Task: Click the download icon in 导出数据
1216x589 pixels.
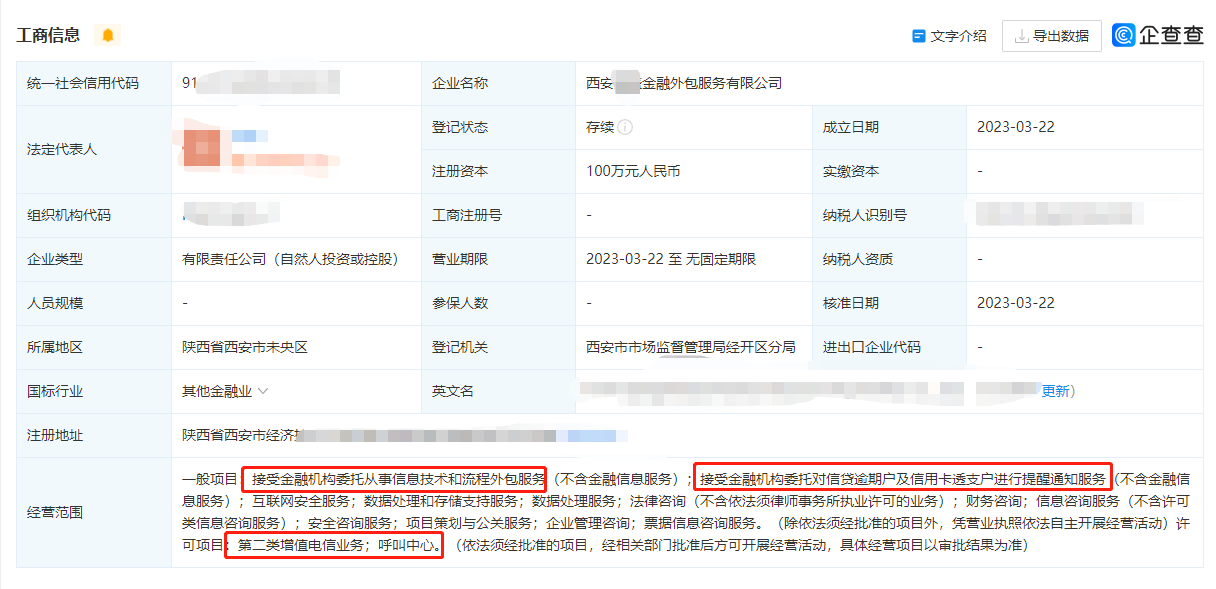Action: pyautogui.click(x=1021, y=36)
